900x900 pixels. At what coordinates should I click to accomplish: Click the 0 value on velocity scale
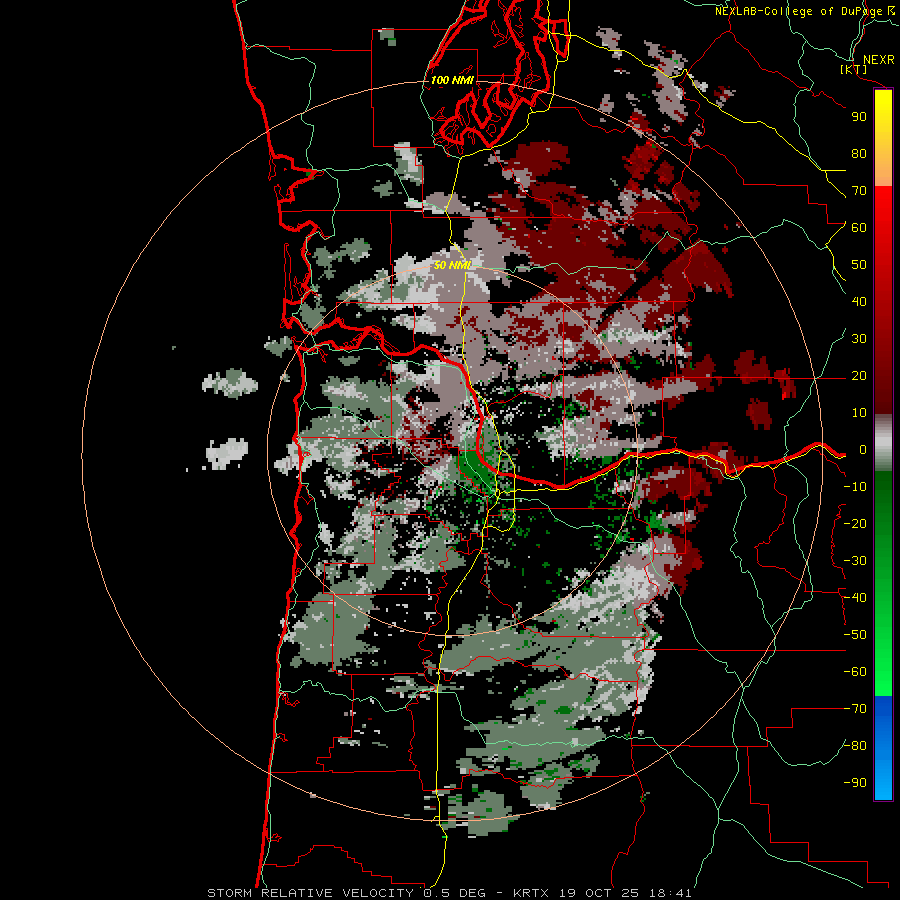tap(862, 450)
